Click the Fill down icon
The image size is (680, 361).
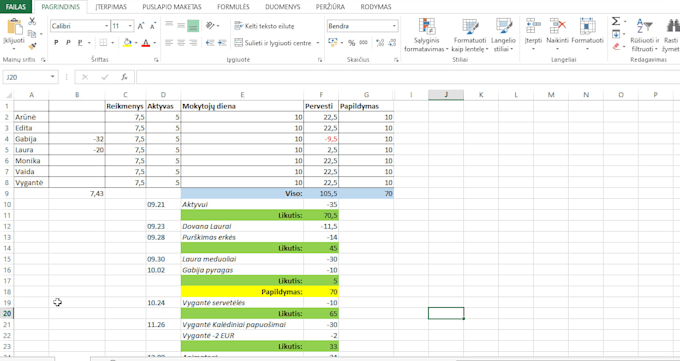click(x=616, y=34)
